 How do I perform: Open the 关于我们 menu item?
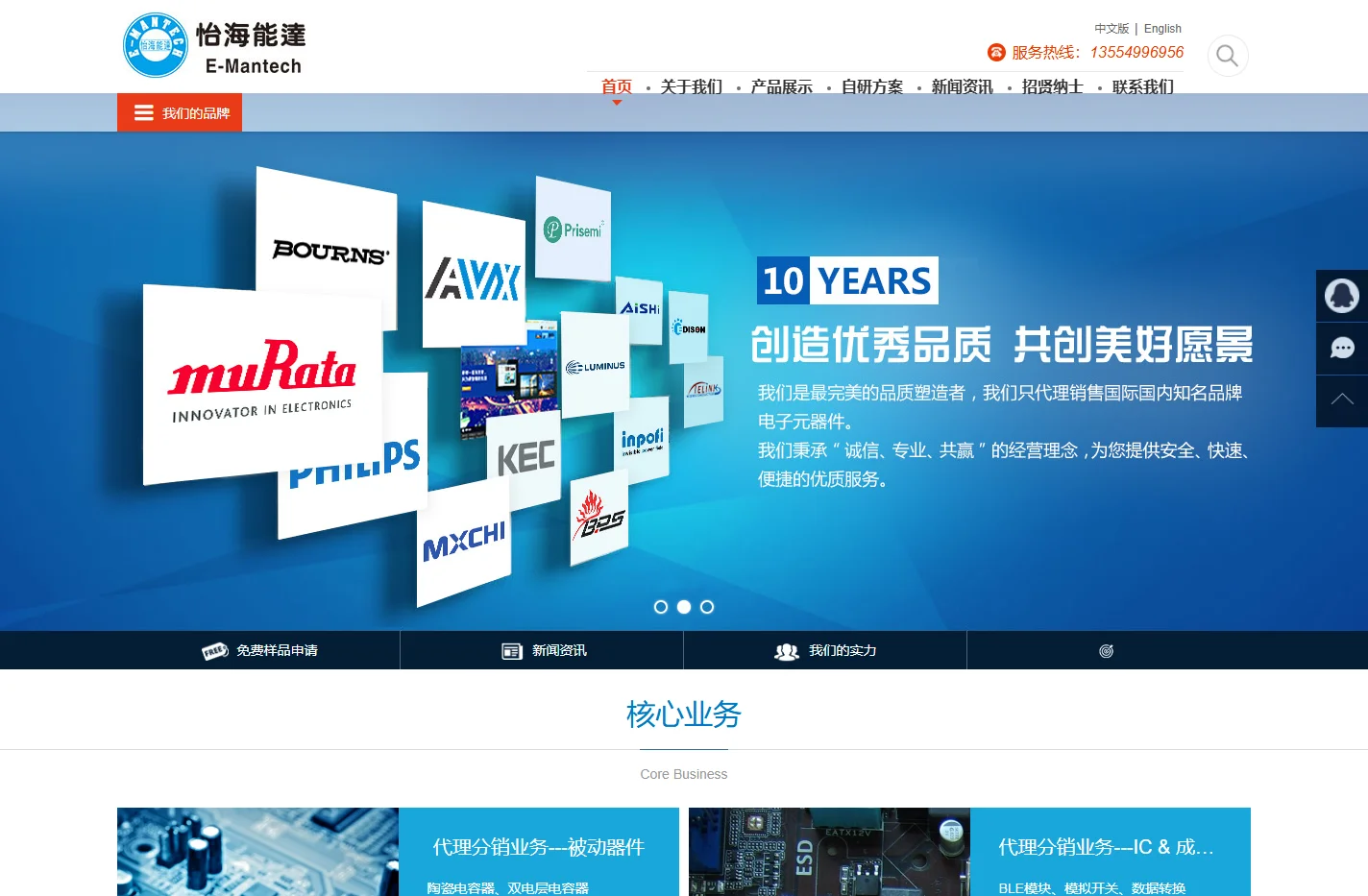pos(692,86)
